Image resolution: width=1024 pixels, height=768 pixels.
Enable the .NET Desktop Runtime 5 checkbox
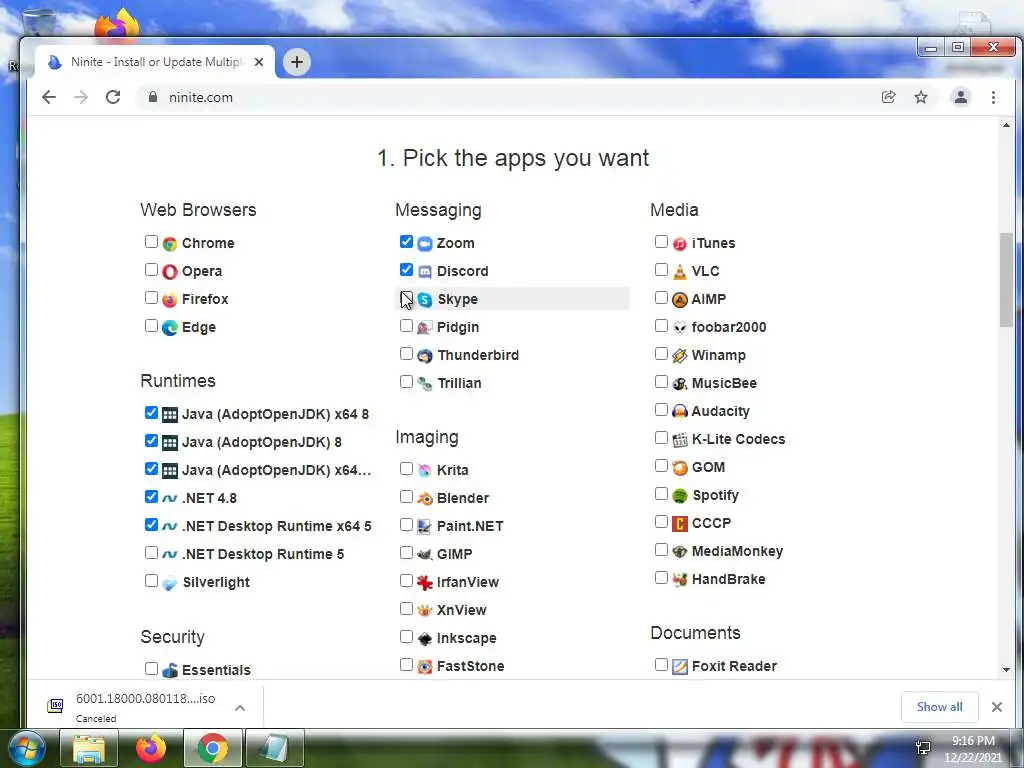pyautogui.click(x=152, y=552)
